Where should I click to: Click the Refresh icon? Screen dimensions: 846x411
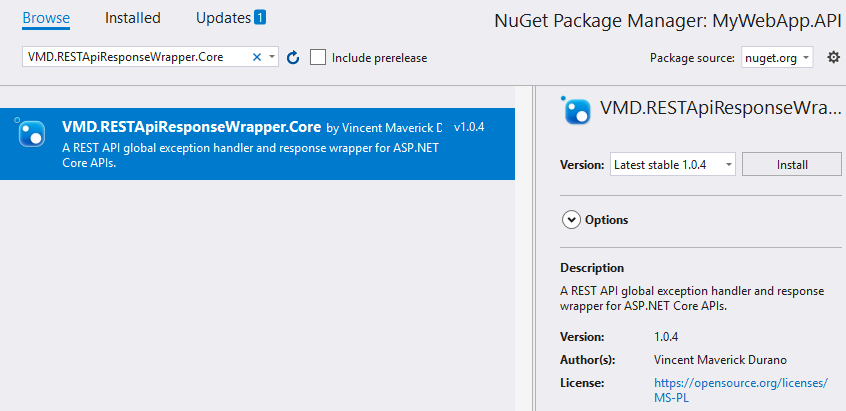point(293,57)
